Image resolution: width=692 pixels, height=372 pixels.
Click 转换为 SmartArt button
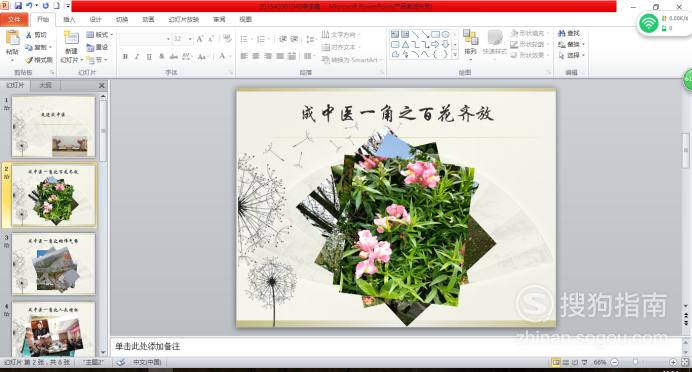(x=352, y=60)
